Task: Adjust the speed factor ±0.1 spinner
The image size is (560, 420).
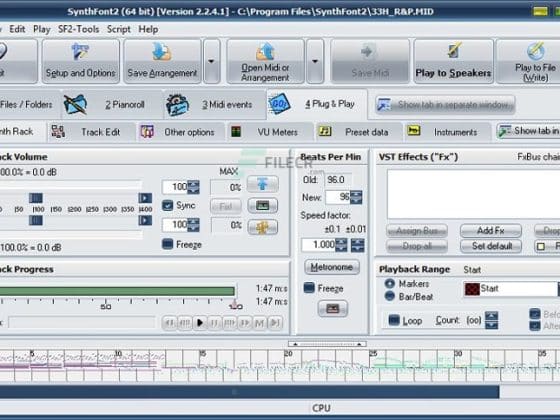Action: [x=341, y=245]
